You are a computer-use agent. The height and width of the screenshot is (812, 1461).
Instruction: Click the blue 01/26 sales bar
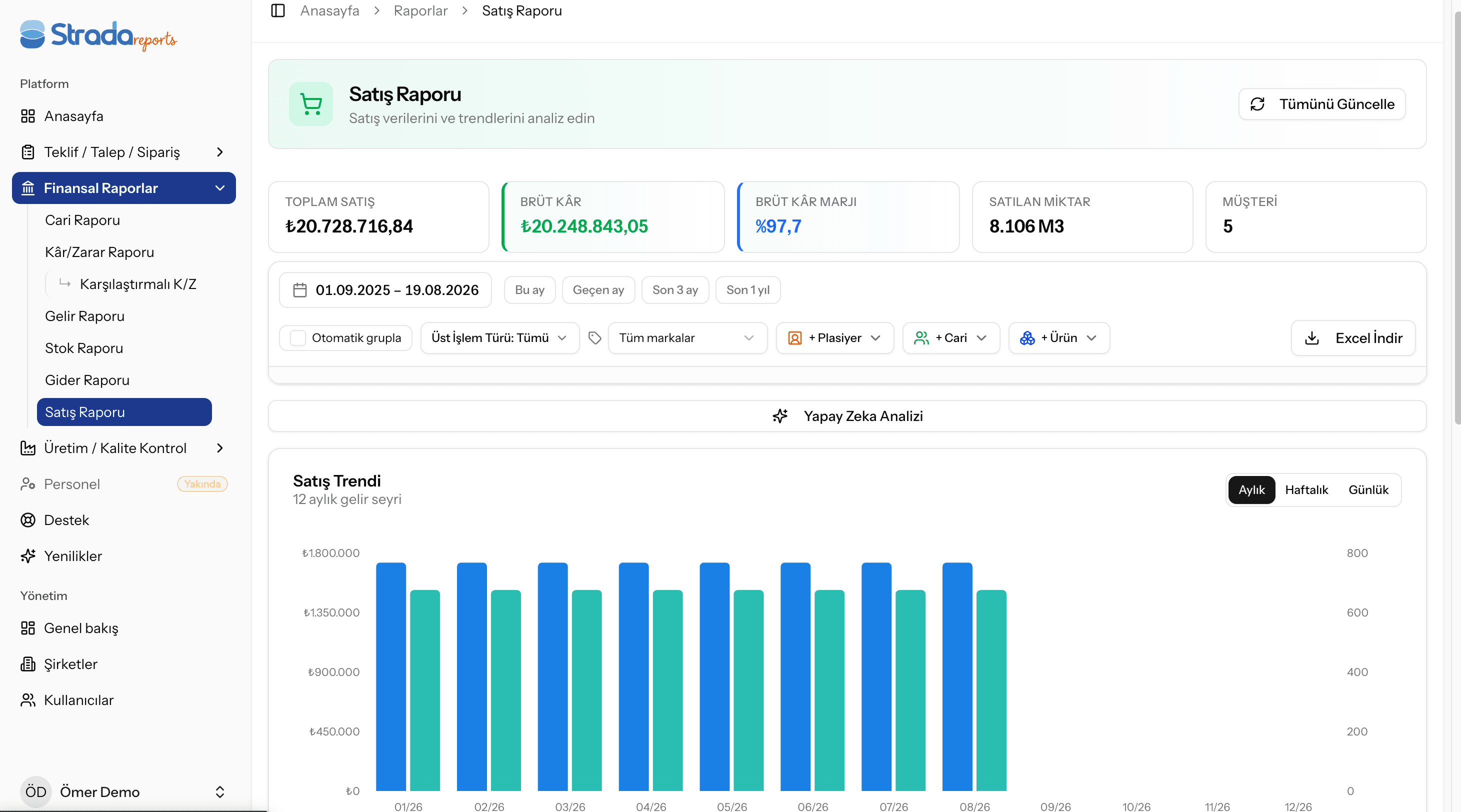[391, 677]
